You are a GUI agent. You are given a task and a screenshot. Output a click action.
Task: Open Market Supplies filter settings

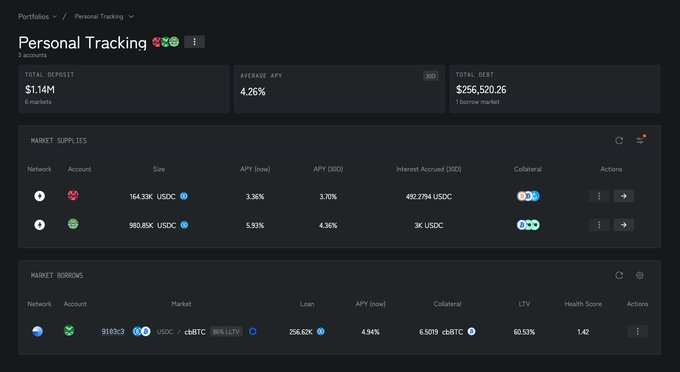pyautogui.click(x=640, y=140)
